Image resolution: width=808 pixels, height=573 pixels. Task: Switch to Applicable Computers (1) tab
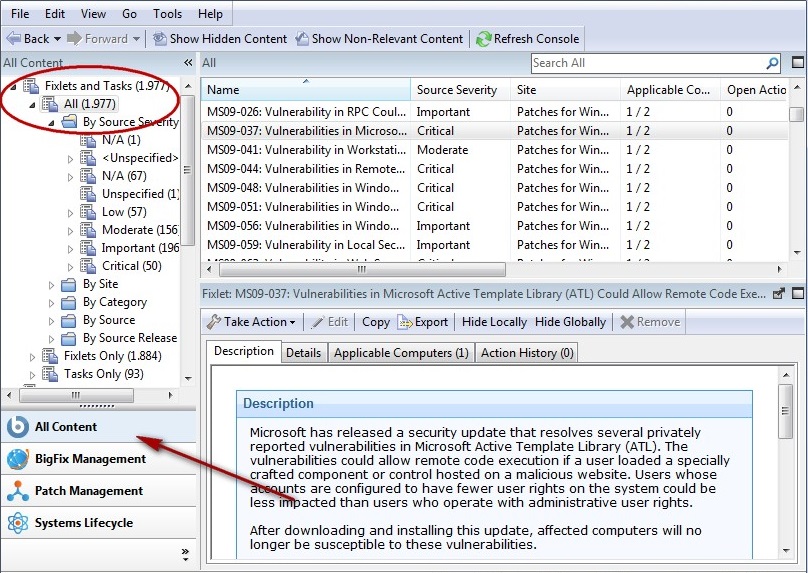(x=401, y=353)
